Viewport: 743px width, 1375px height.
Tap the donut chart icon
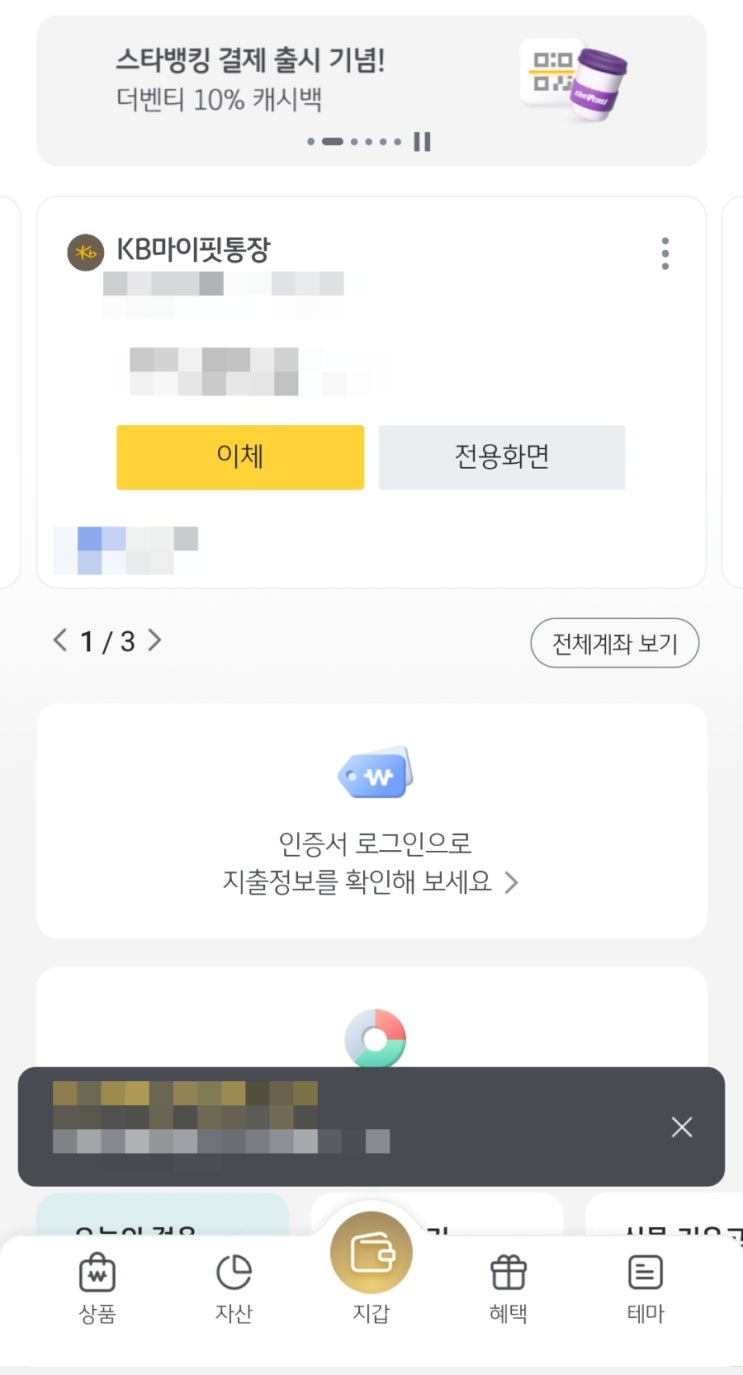(x=375, y=1038)
